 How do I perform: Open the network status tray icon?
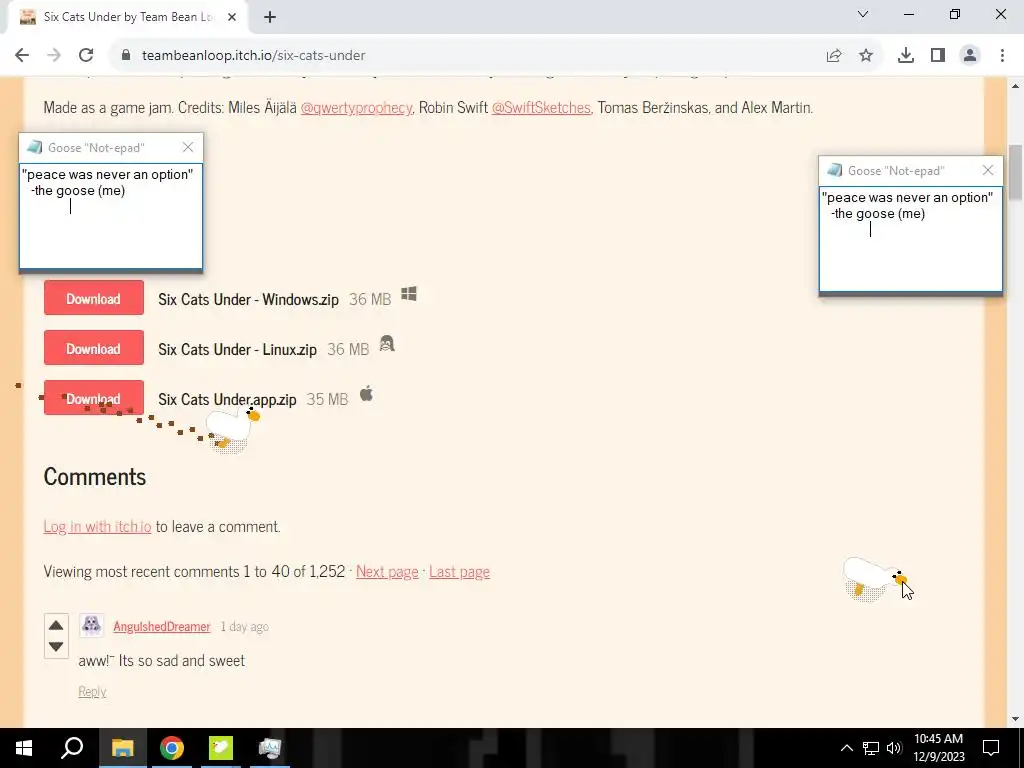[x=871, y=748]
